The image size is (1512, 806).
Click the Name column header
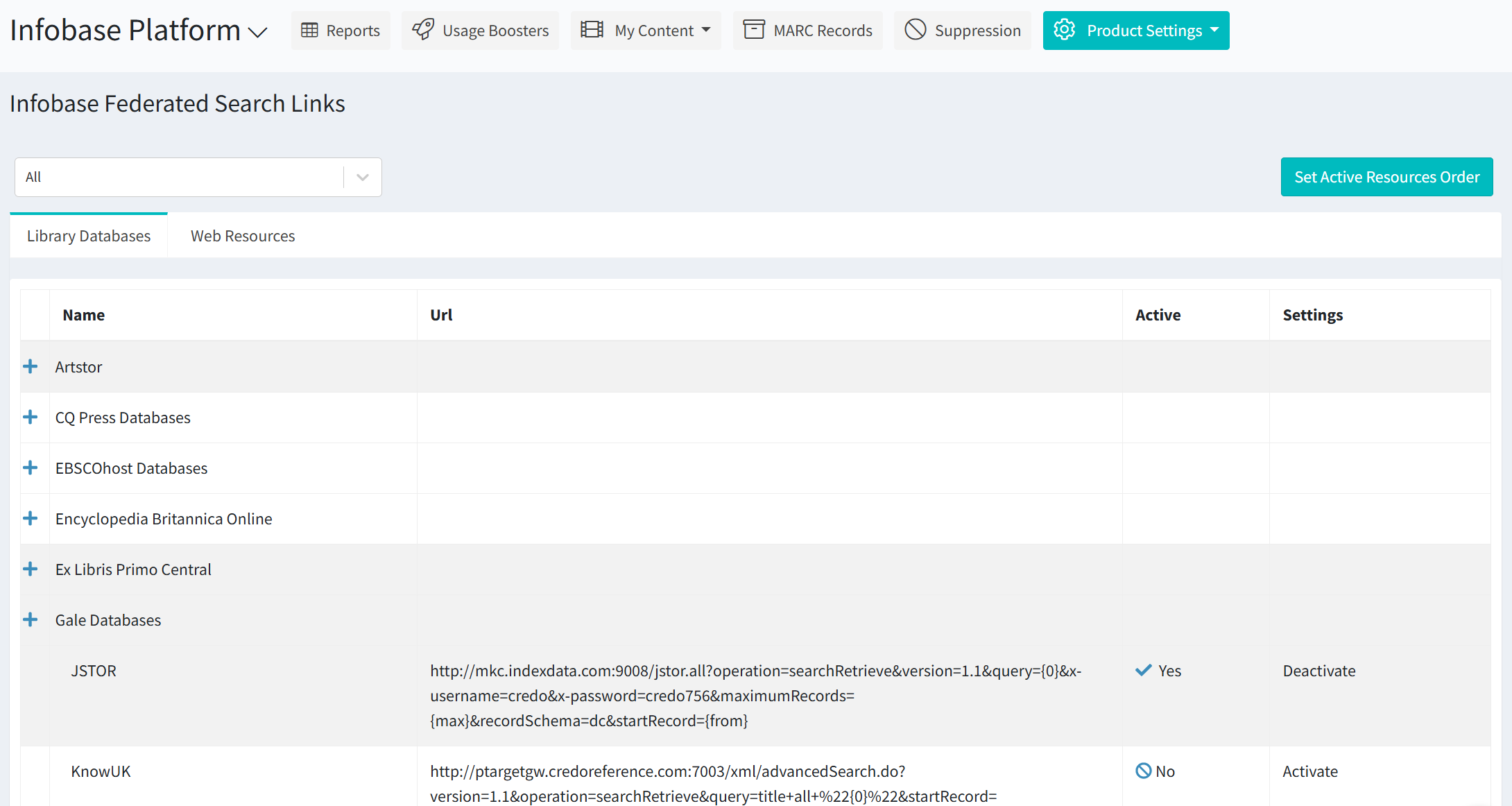(x=84, y=315)
